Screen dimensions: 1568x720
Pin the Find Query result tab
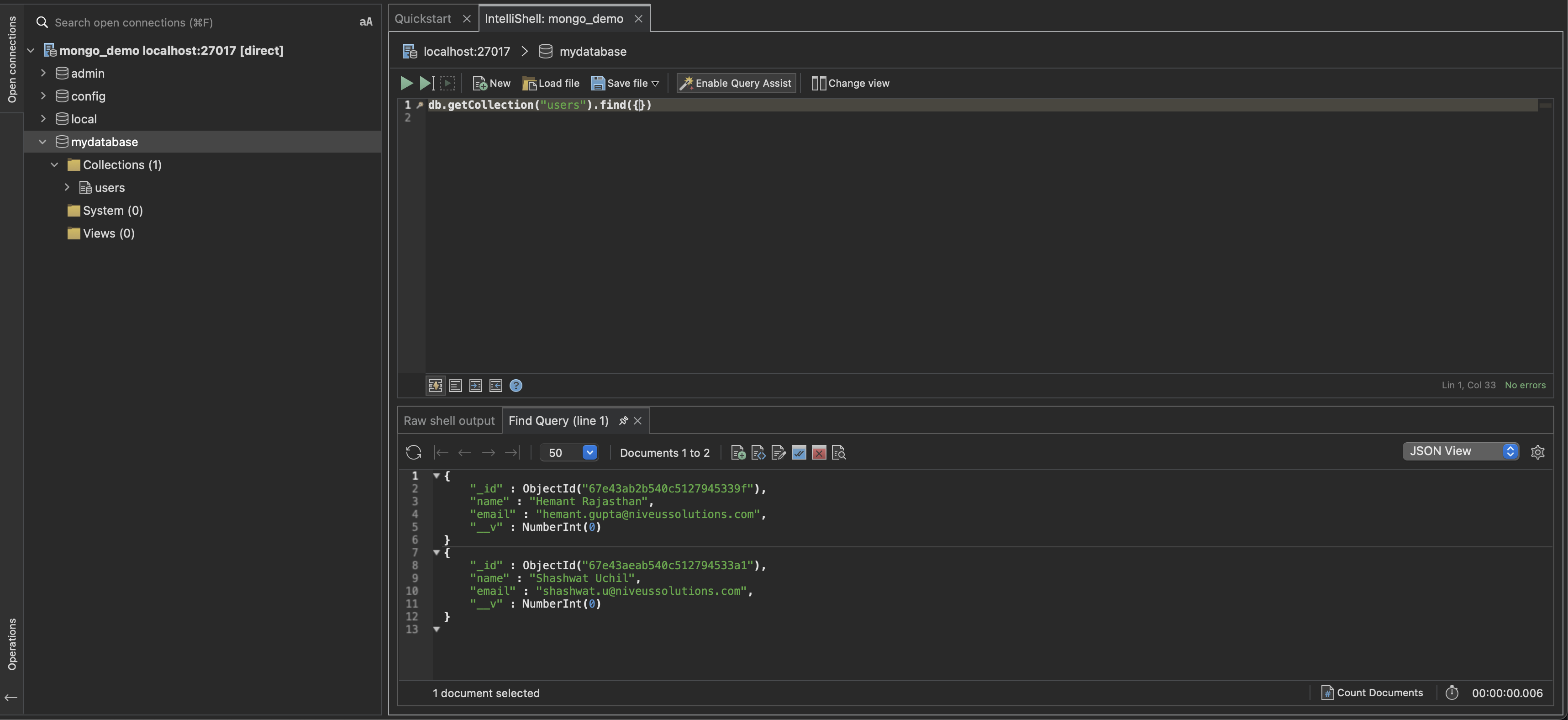623,421
